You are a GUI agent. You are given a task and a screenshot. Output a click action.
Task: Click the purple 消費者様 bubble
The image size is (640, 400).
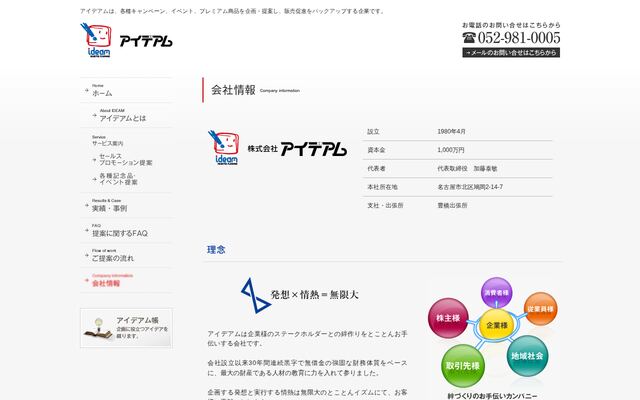coord(496,292)
